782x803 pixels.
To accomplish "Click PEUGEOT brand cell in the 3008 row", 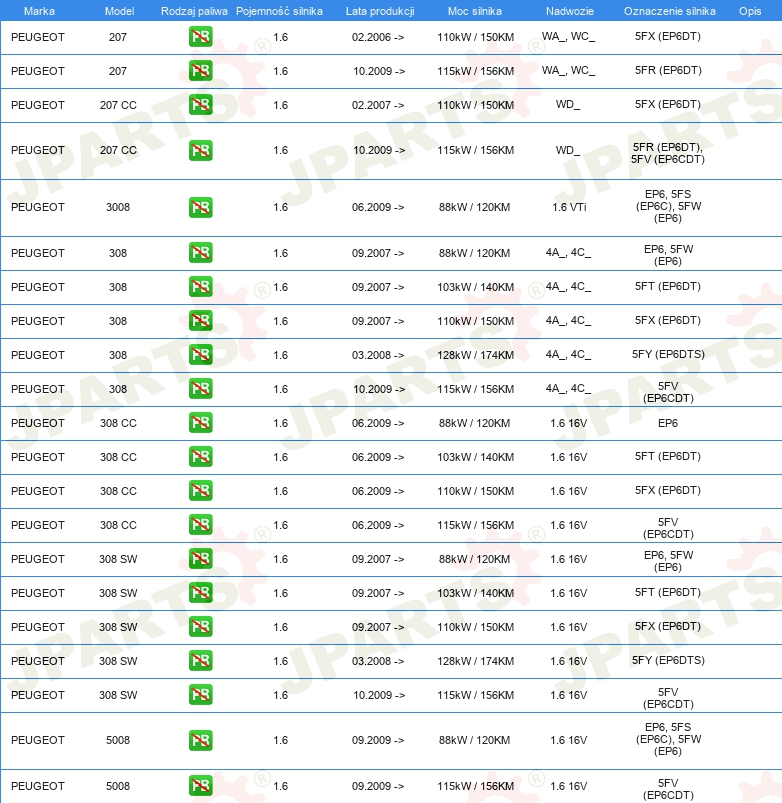I will (x=38, y=207).
